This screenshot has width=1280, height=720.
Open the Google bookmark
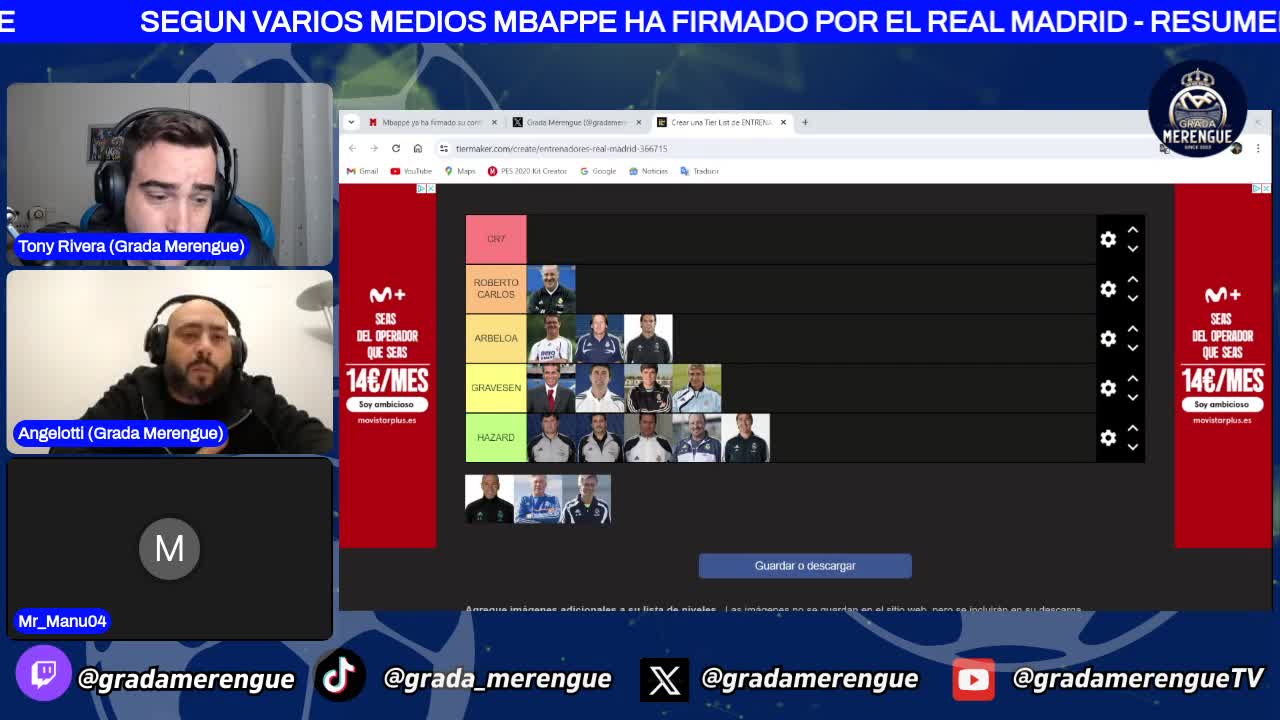pos(599,171)
